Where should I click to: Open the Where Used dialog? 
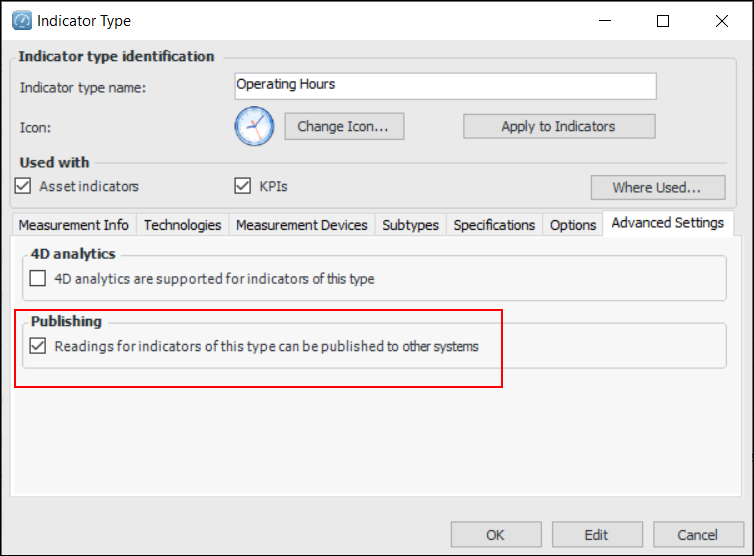[655, 187]
